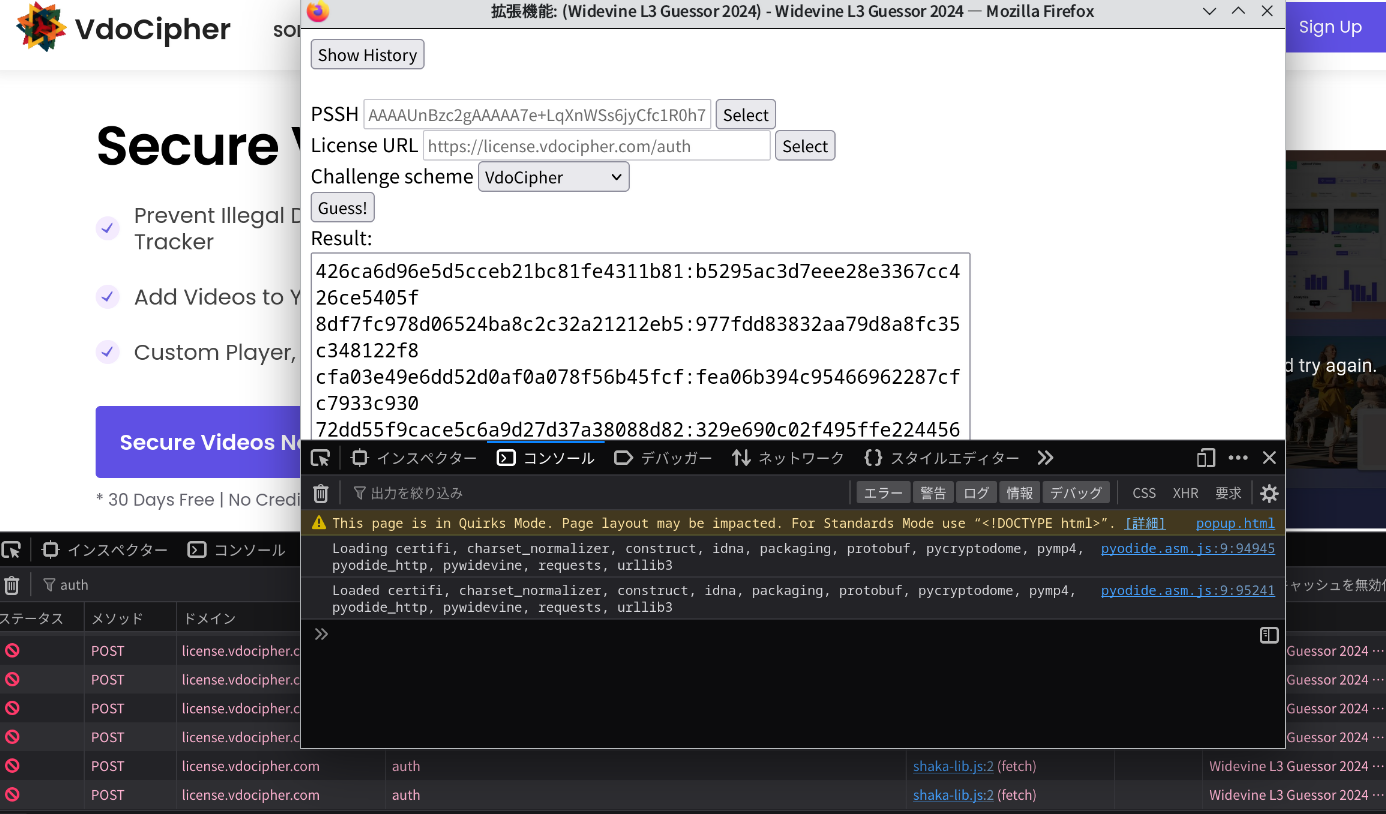Show more devtools tabs with the double chevron

click(x=1045, y=458)
